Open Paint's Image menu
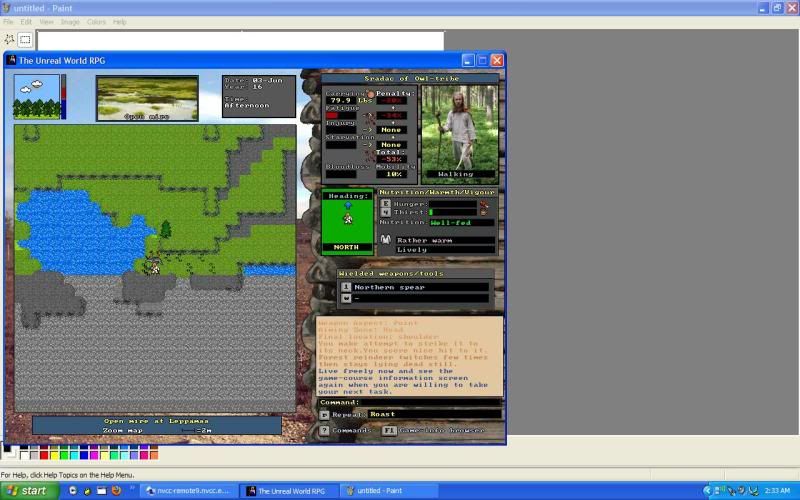 [70, 22]
